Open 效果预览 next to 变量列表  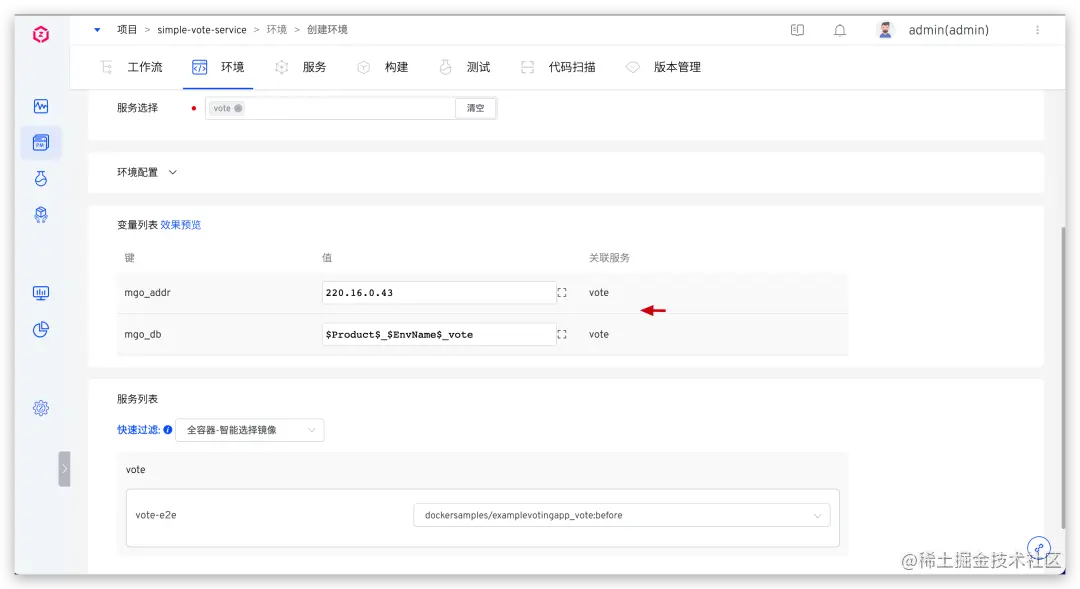click(x=181, y=224)
